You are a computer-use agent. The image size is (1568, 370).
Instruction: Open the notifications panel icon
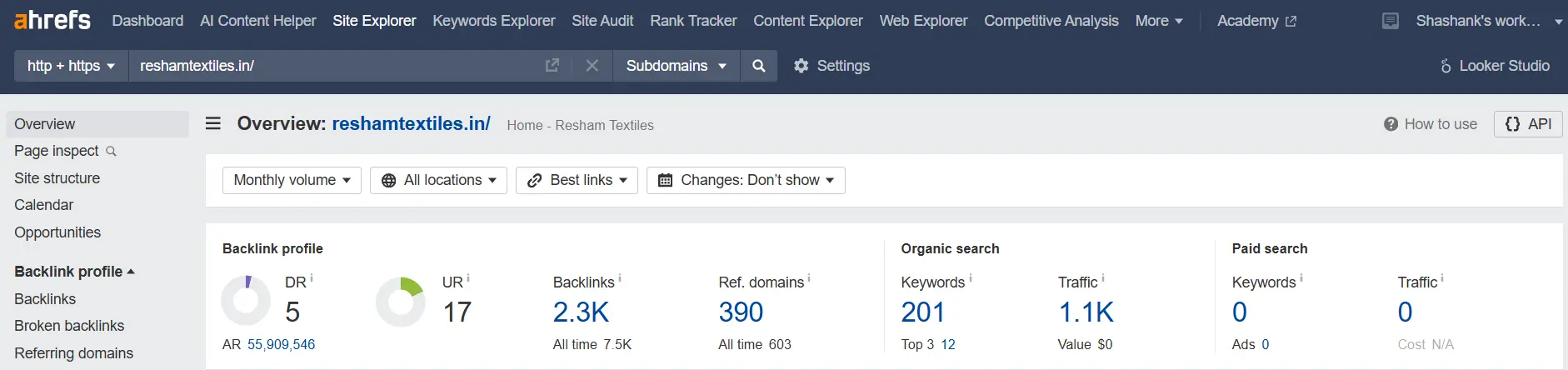point(1391,21)
